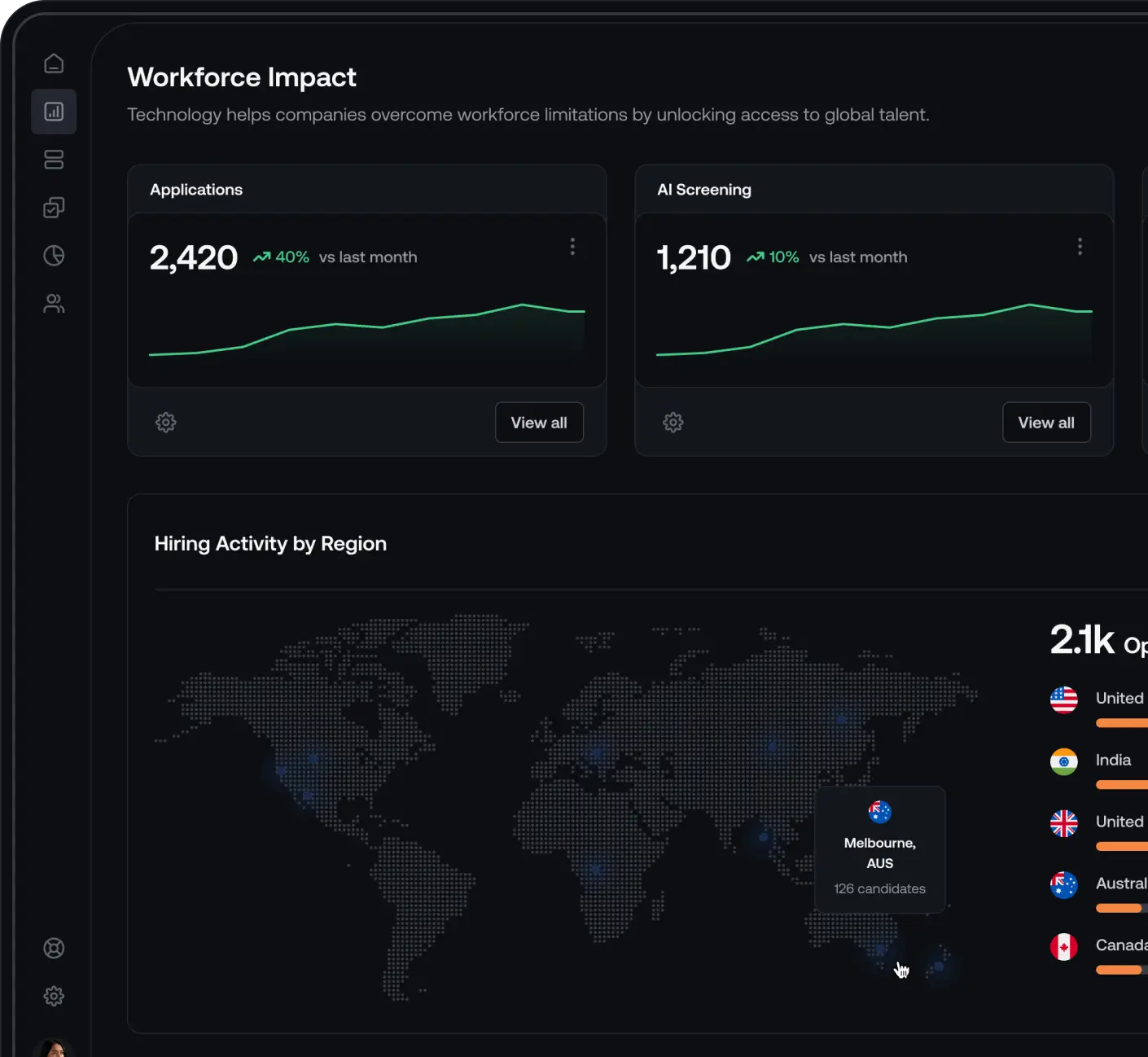This screenshot has width=1148, height=1057.
Task: Click the AI Screening card settings gear
Action: [x=673, y=423]
